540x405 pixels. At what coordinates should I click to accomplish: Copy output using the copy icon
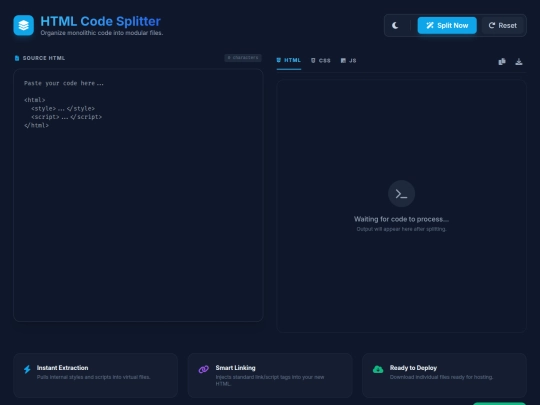click(502, 62)
